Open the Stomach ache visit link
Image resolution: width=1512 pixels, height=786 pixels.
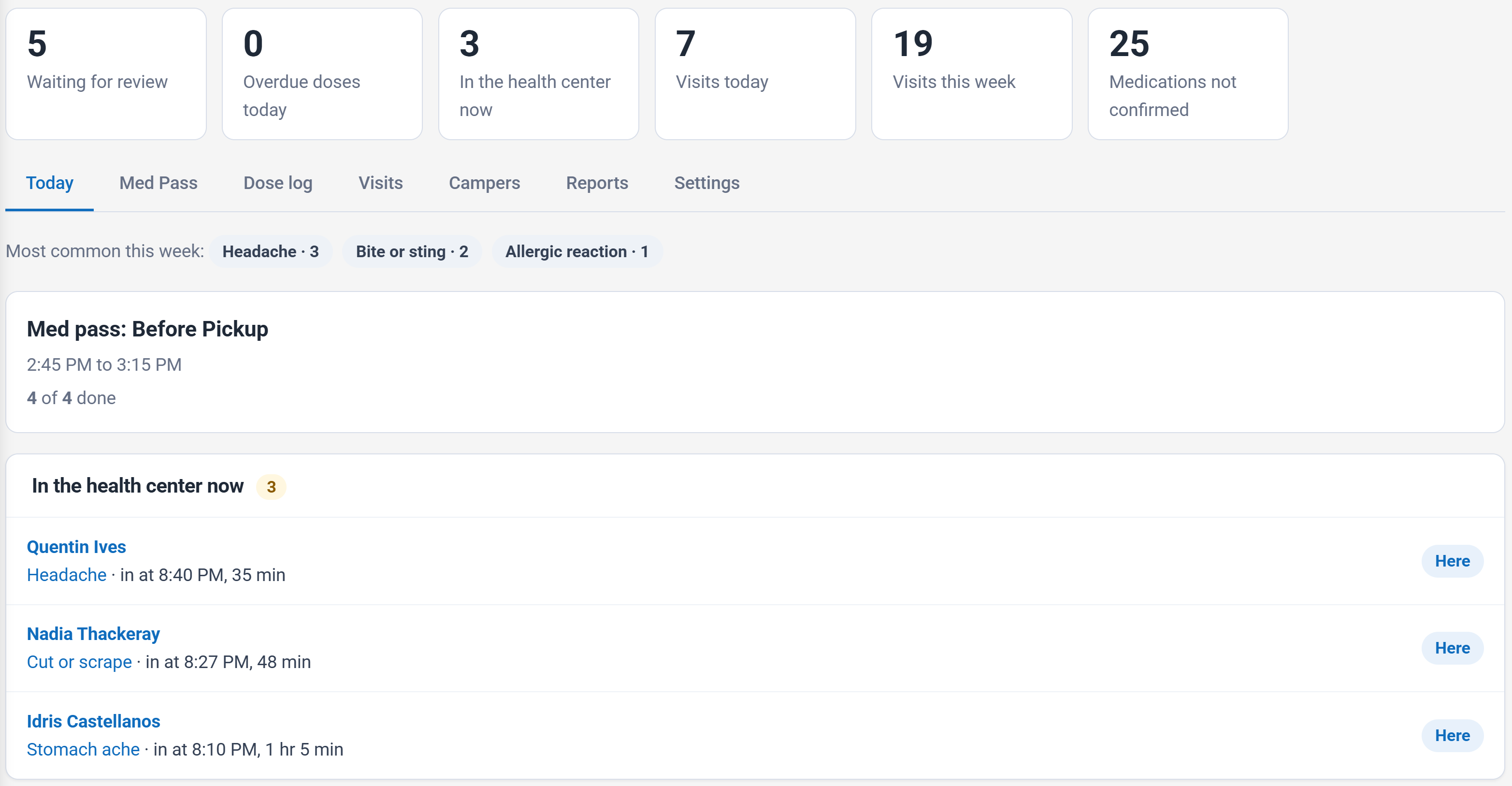83,750
